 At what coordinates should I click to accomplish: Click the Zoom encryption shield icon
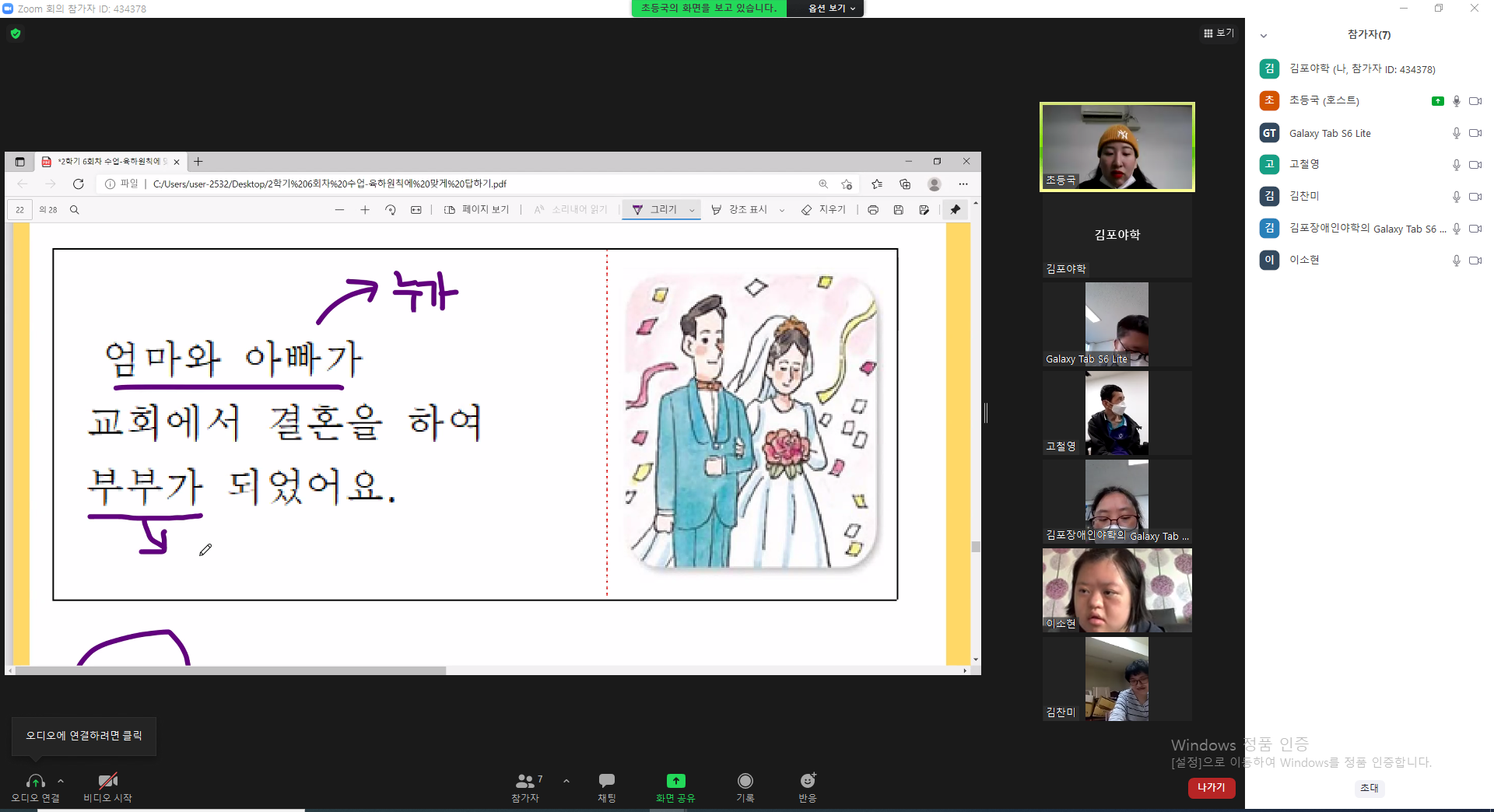tap(16, 33)
